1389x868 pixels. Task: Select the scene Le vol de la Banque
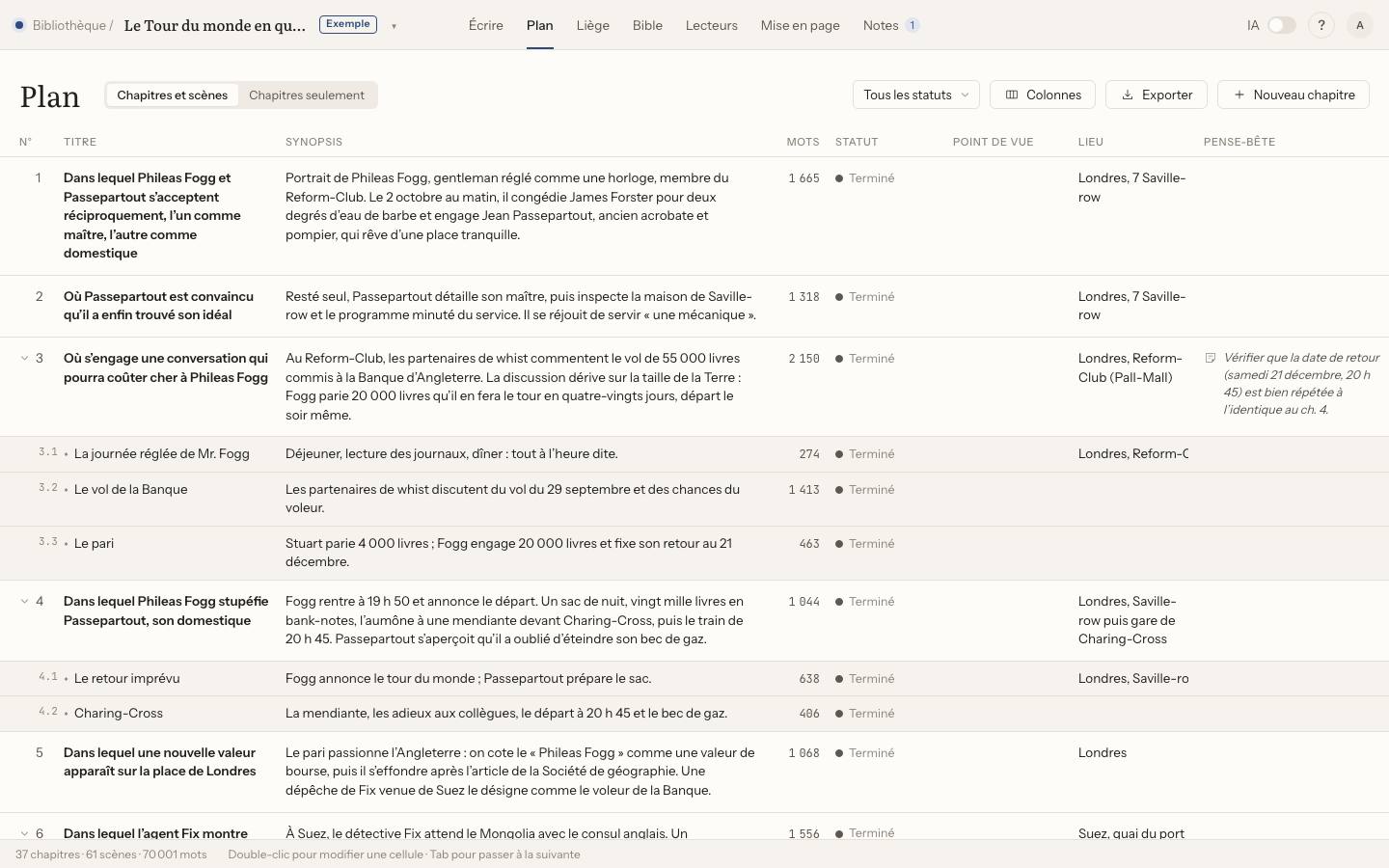tap(131, 489)
